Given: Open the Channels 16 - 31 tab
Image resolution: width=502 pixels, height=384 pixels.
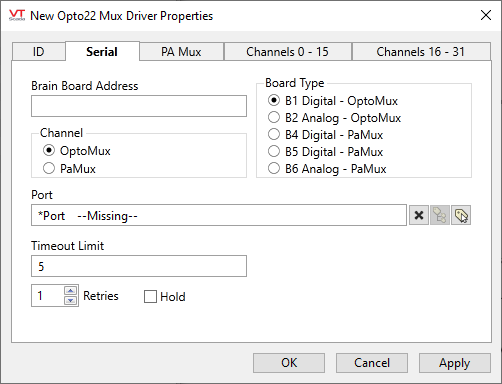Looking at the screenshot, I should point(421,52).
